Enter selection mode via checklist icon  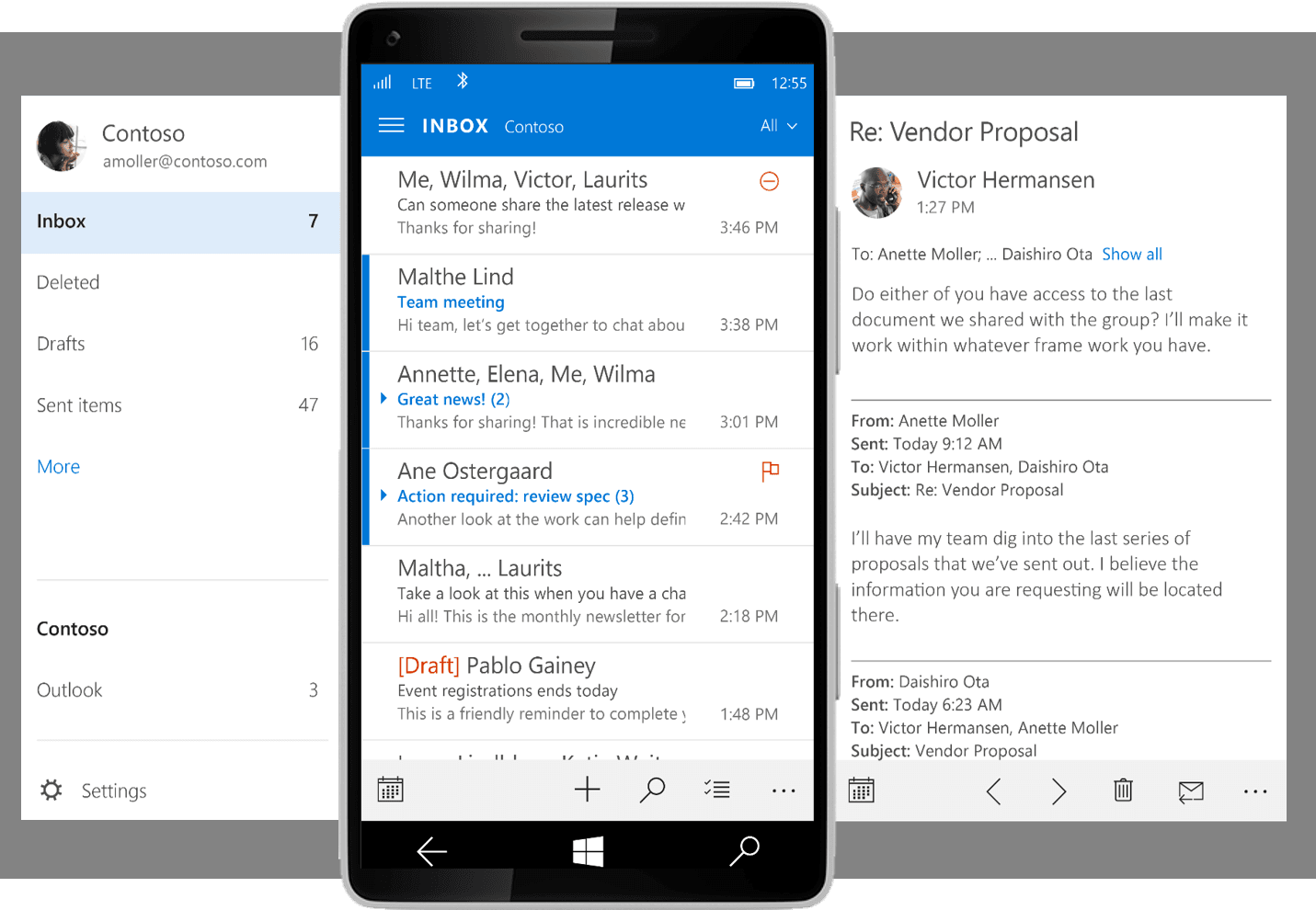(x=716, y=790)
